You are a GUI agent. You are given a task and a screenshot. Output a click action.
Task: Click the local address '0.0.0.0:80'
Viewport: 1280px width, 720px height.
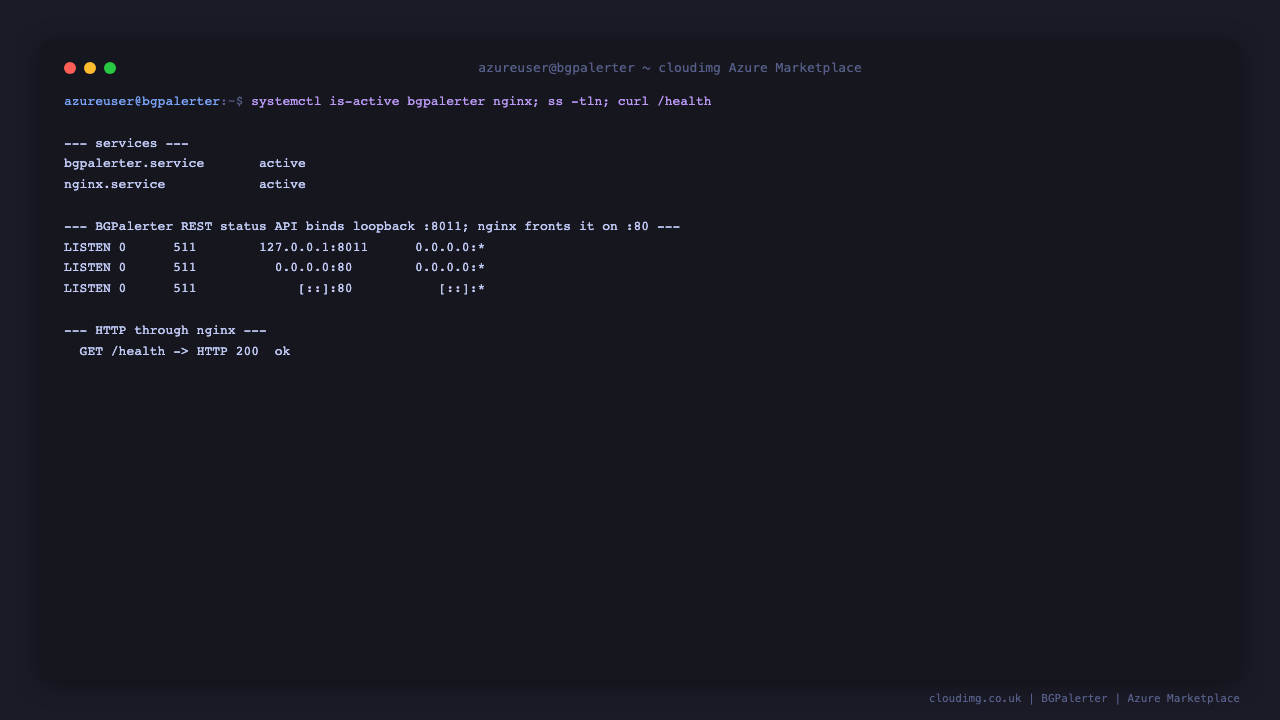click(x=314, y=268)
